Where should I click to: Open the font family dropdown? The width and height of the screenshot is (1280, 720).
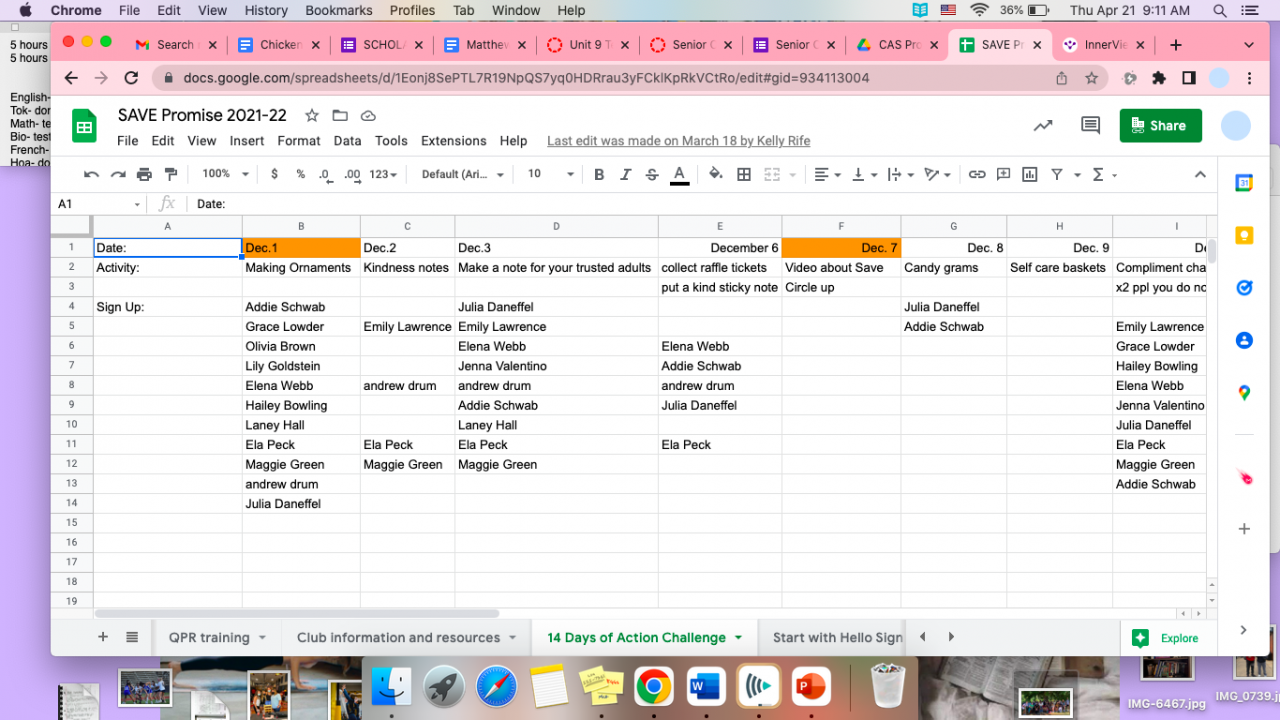462,174
